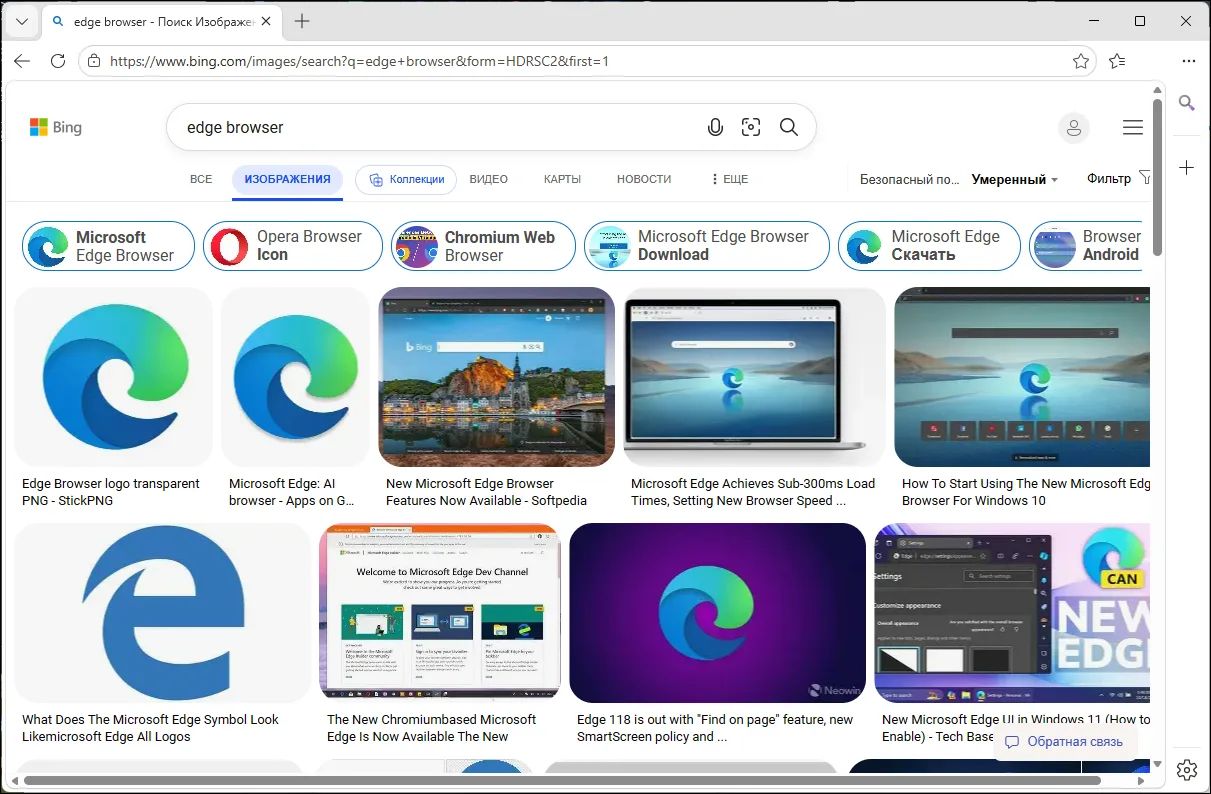The height and width of the screenshot is (794, 1211).
Task: Select Browser Android suggestion chip
Action: pos(1088,246)
